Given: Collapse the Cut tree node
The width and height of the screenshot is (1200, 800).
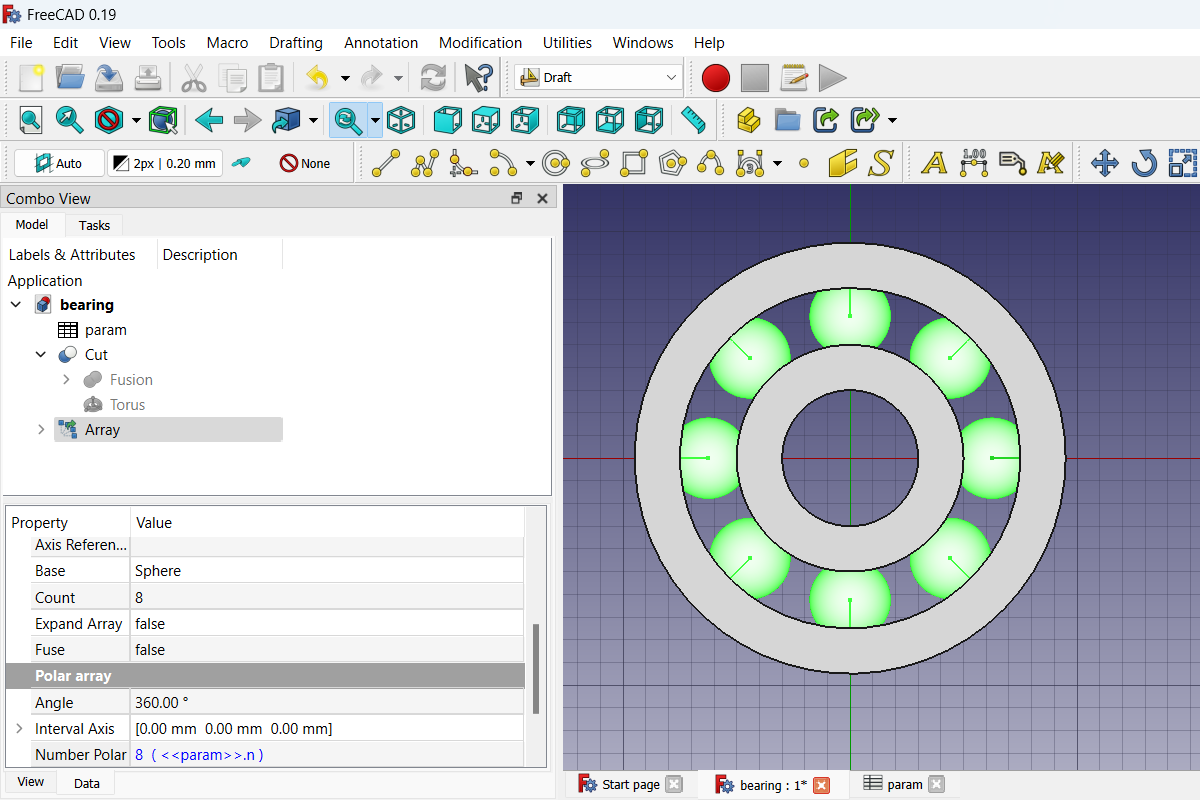Looking at the screenshot, I should click(x=41, y=355).
